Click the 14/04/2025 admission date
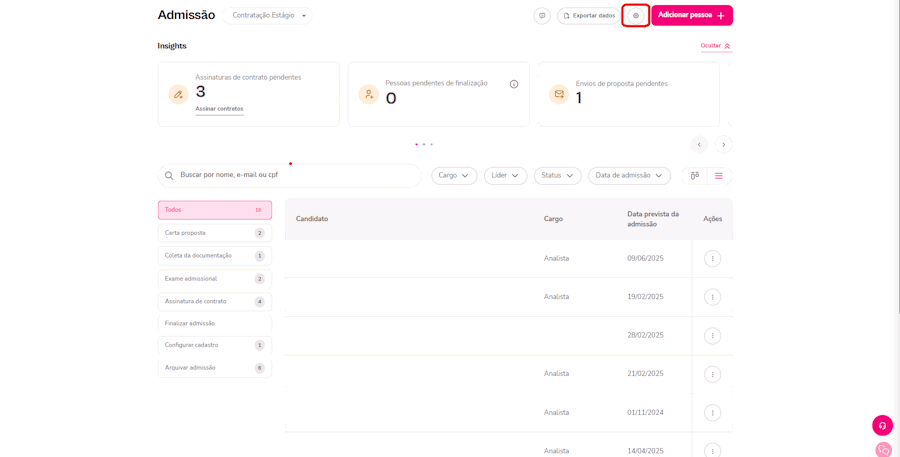Viewport: 900px width, 457px height. 645,451
